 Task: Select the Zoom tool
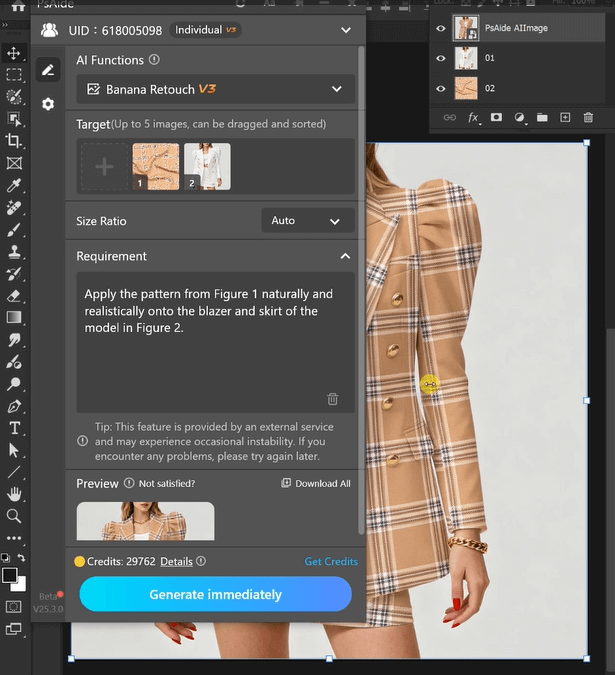click(14, 516)
